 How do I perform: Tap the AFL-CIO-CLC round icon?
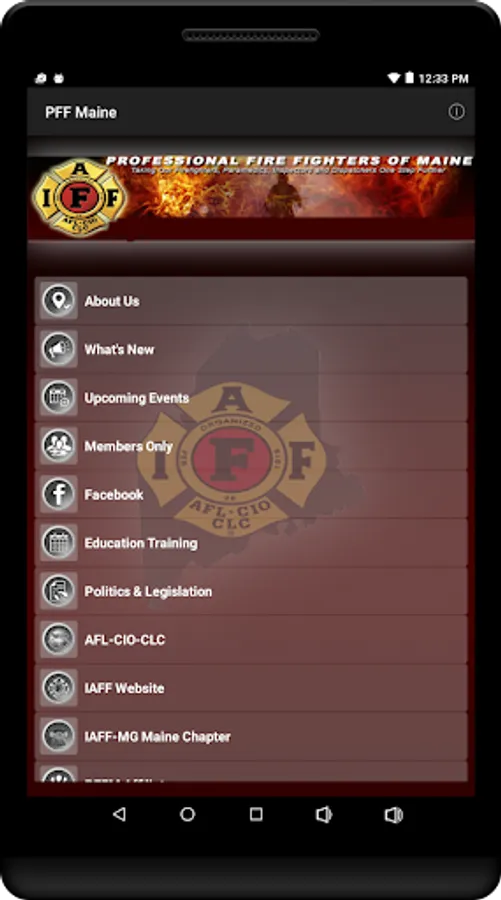click(x=59, y=639)
